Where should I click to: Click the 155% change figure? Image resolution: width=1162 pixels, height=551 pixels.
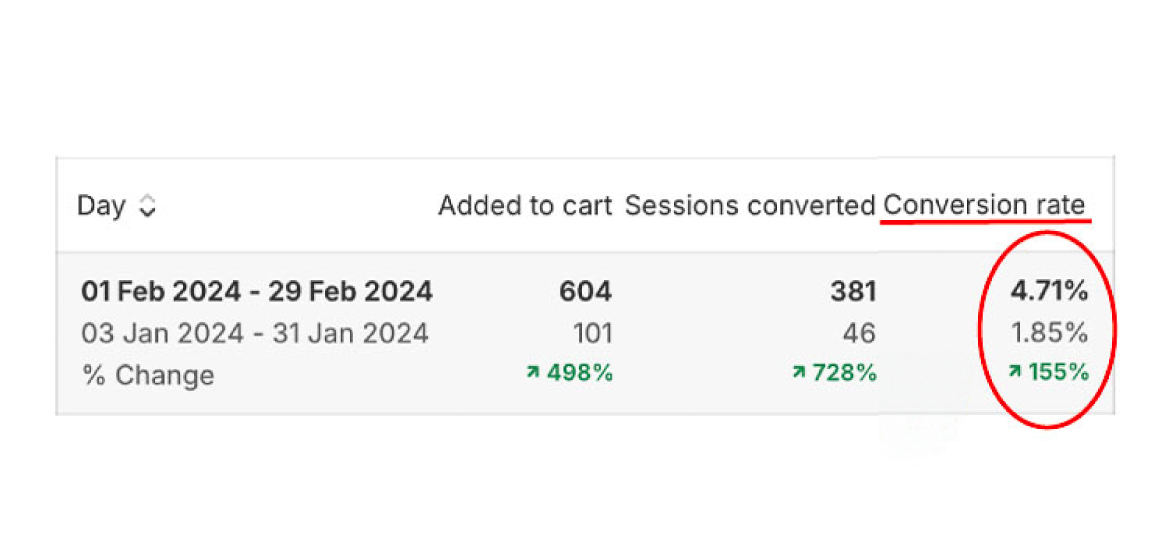click(1055, 373)
